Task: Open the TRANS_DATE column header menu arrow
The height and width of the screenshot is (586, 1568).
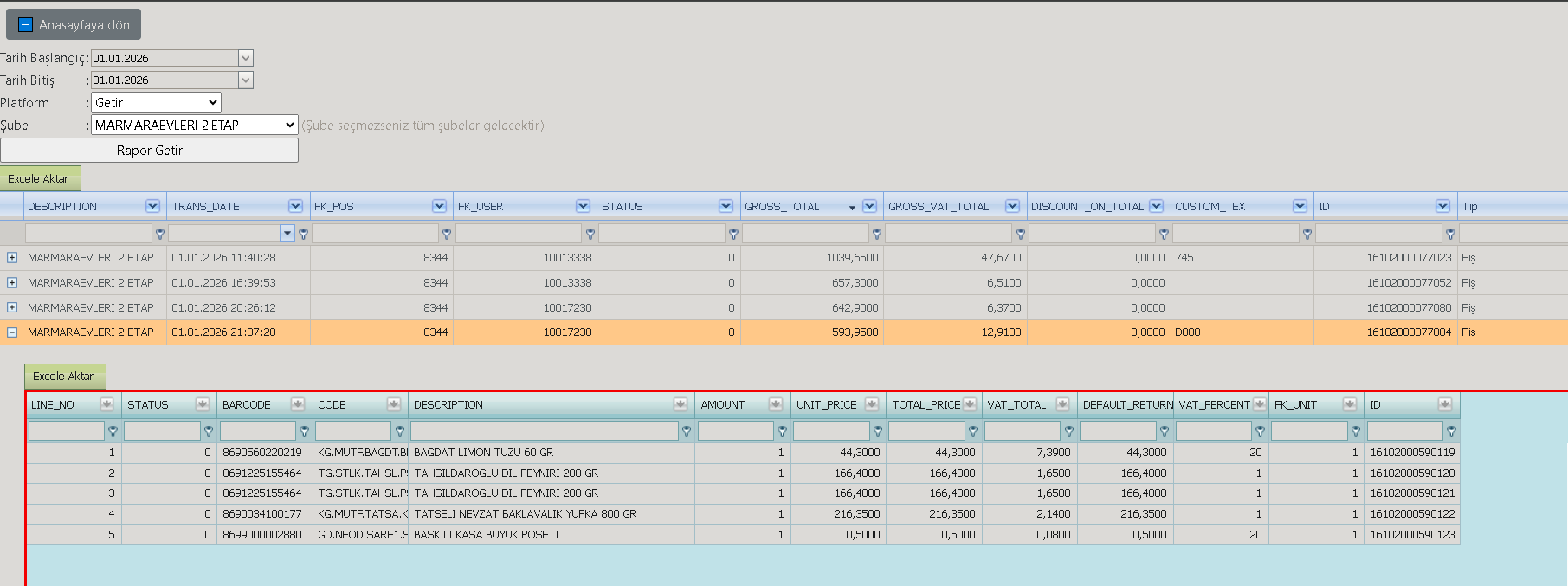Action: click(296, 206)
